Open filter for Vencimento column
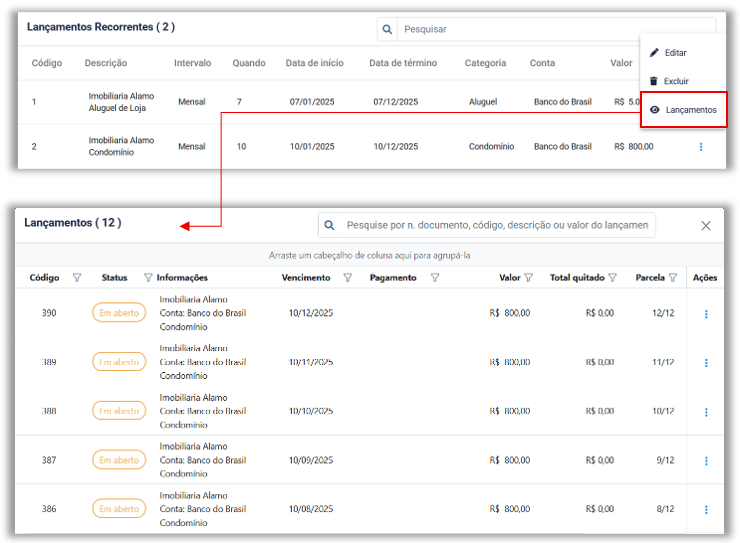Viewport: 740px width, 543px height. pyautogui.click(x=347, y=278)
